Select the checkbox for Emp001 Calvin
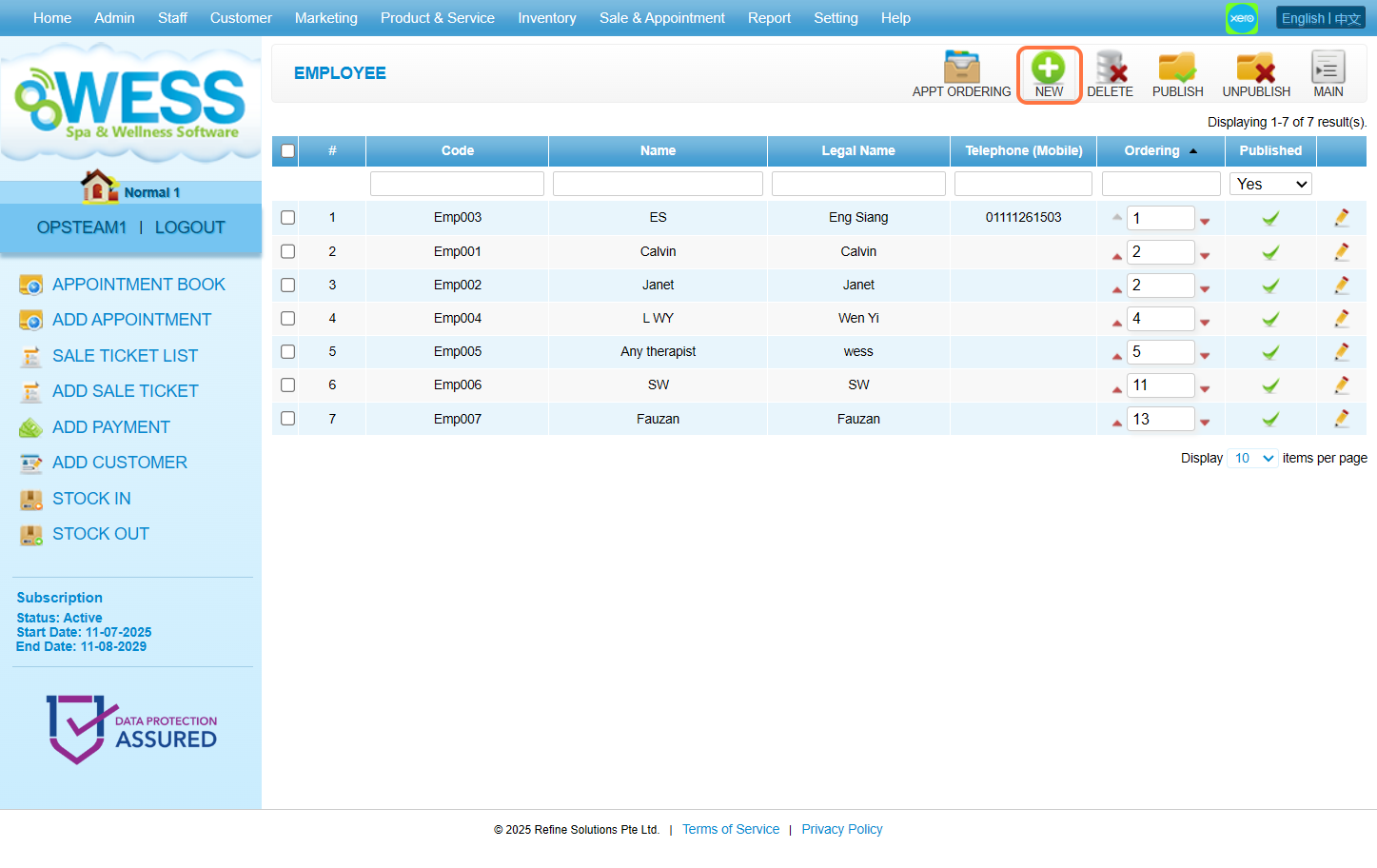Image resolution: width=1377 pixels, height=868 pixels. tap(287, 251)
